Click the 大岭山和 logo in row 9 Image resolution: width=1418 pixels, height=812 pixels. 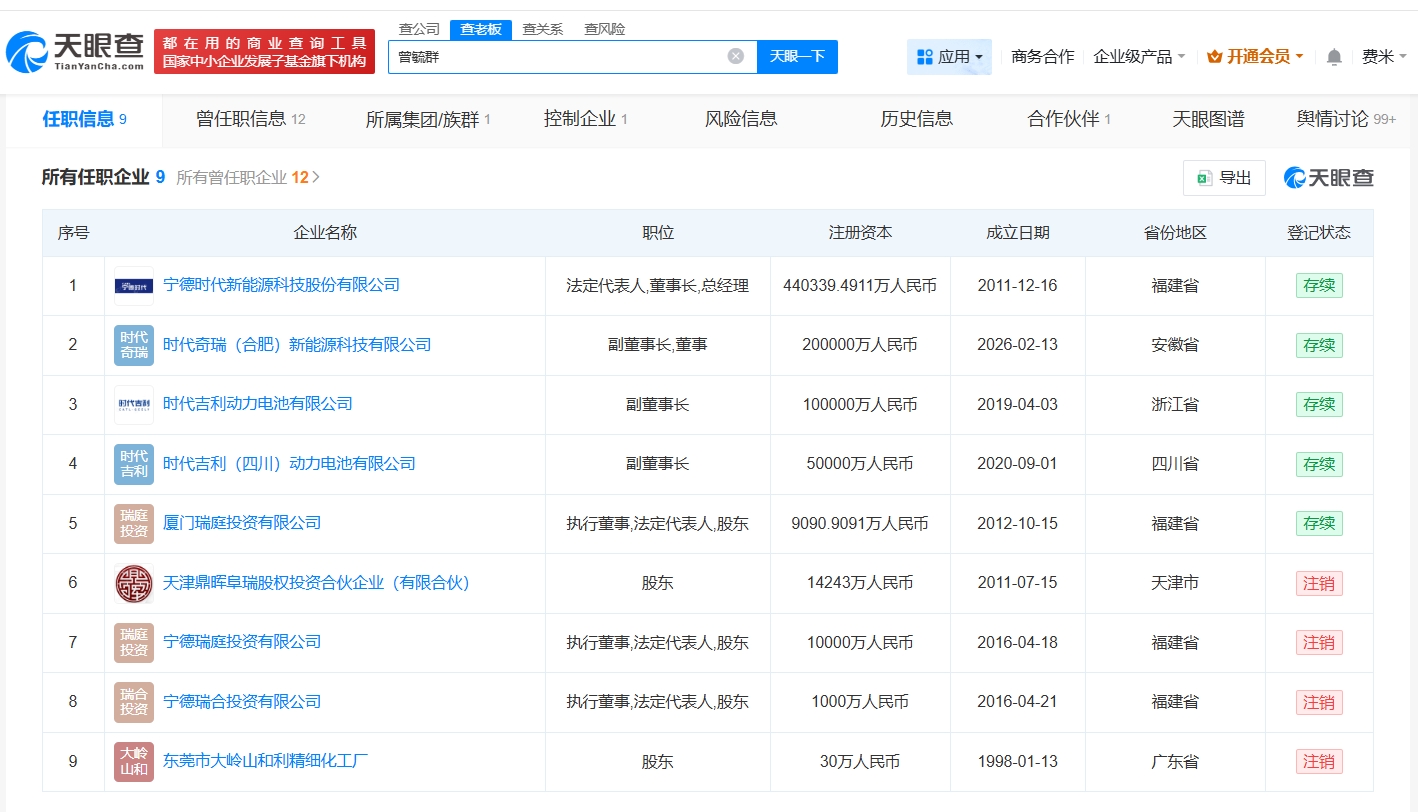tap(134, 761)
